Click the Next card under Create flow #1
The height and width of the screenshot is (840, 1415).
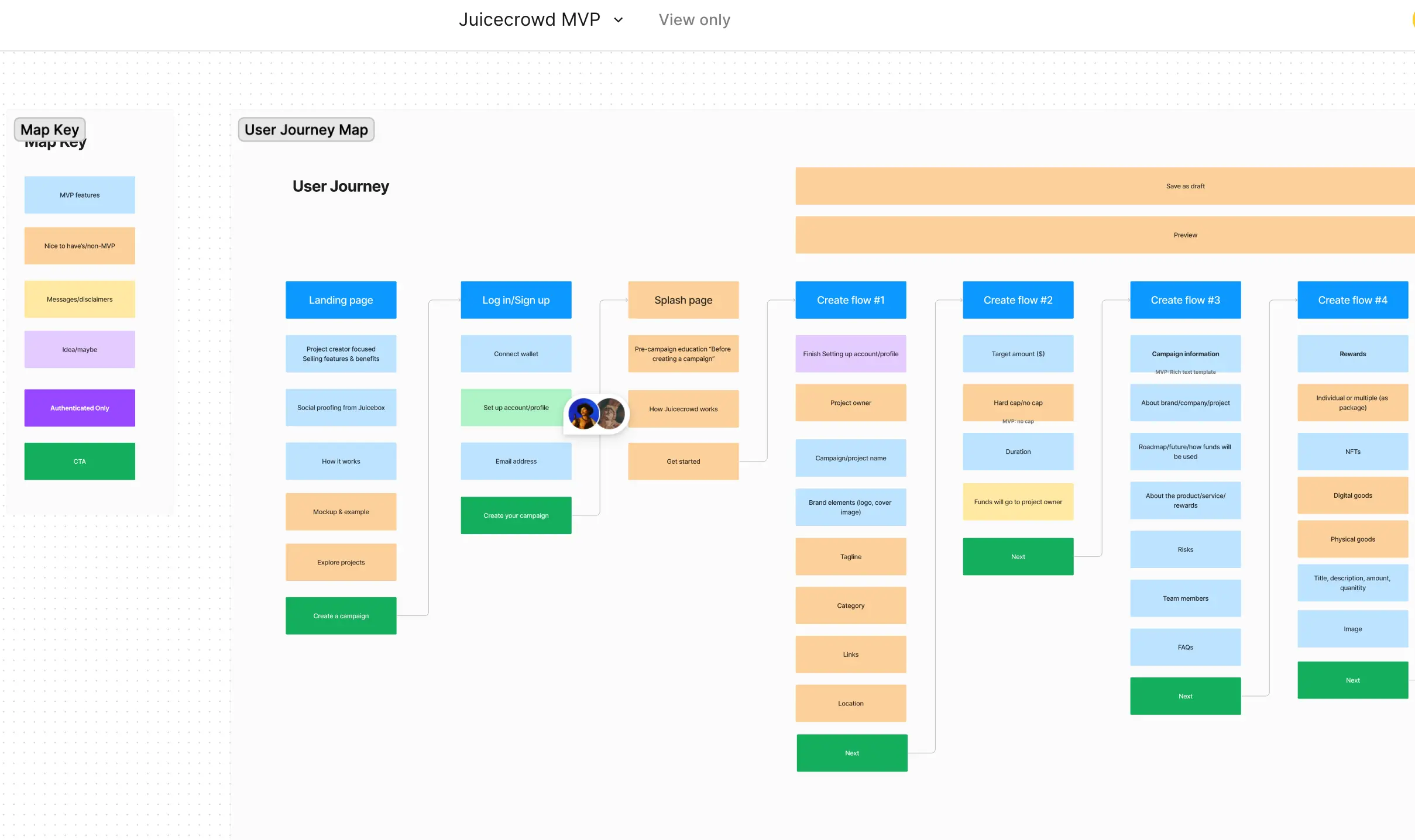click(851, 753)
